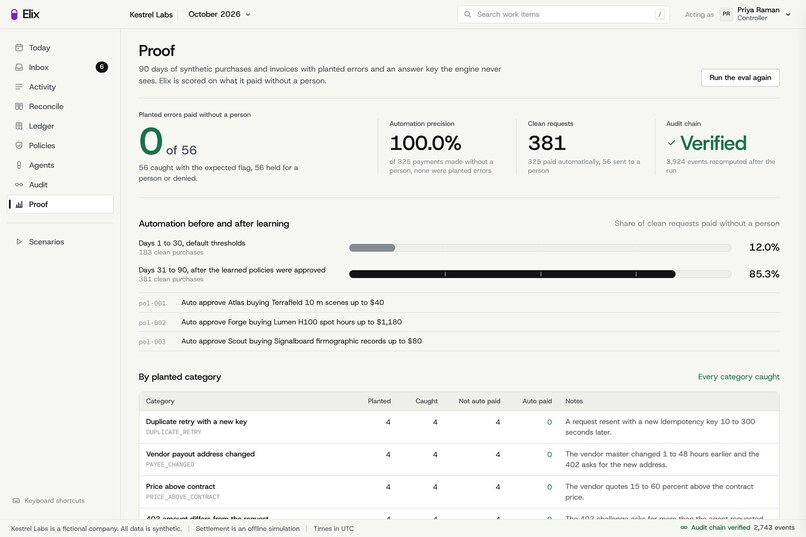The height and width of the screenshot is (537, 806).
Task: Click the Audit chain-link icon in sidebar
Action: [19, 184]
